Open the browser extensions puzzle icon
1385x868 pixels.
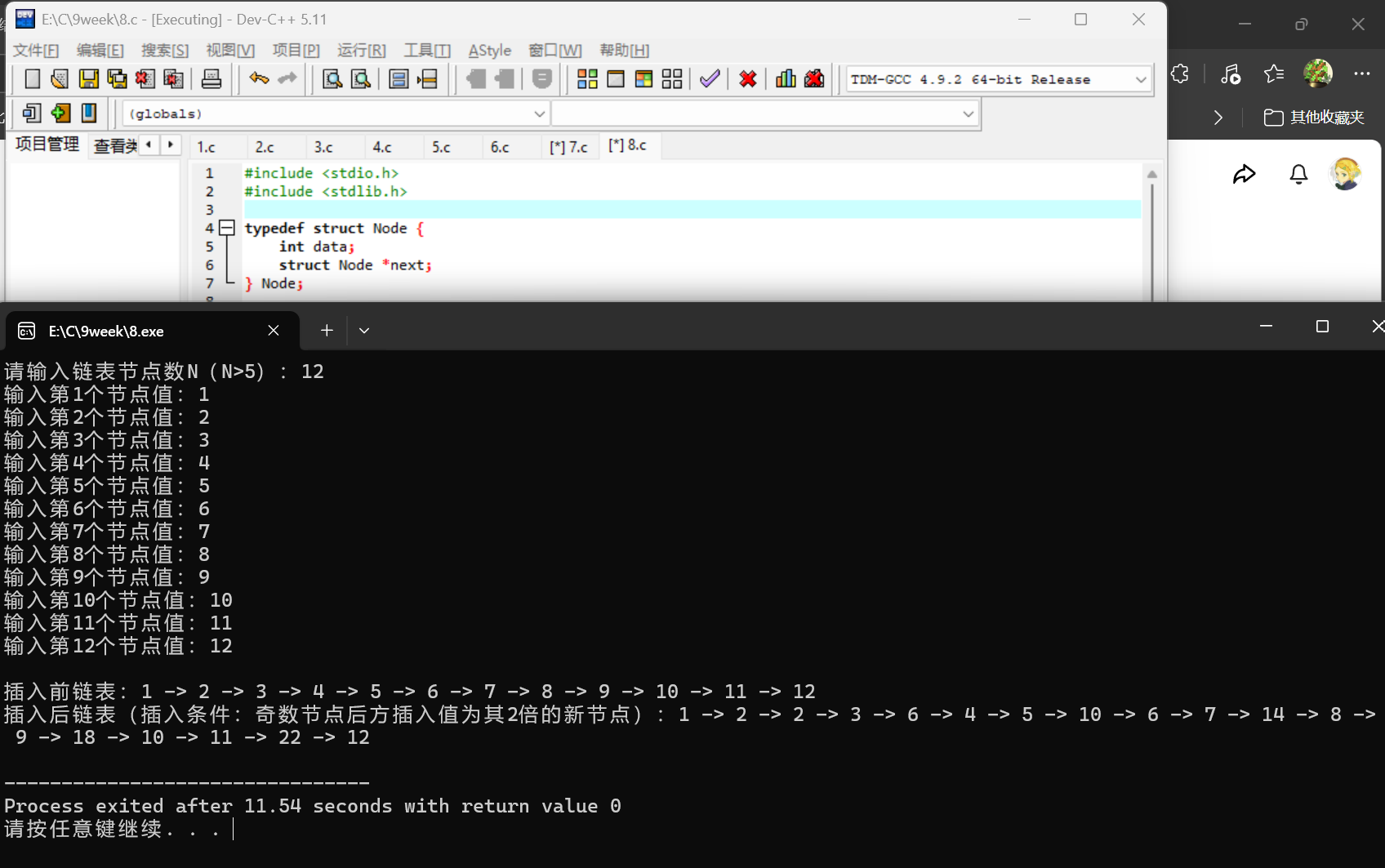(x=1180, y=73)
